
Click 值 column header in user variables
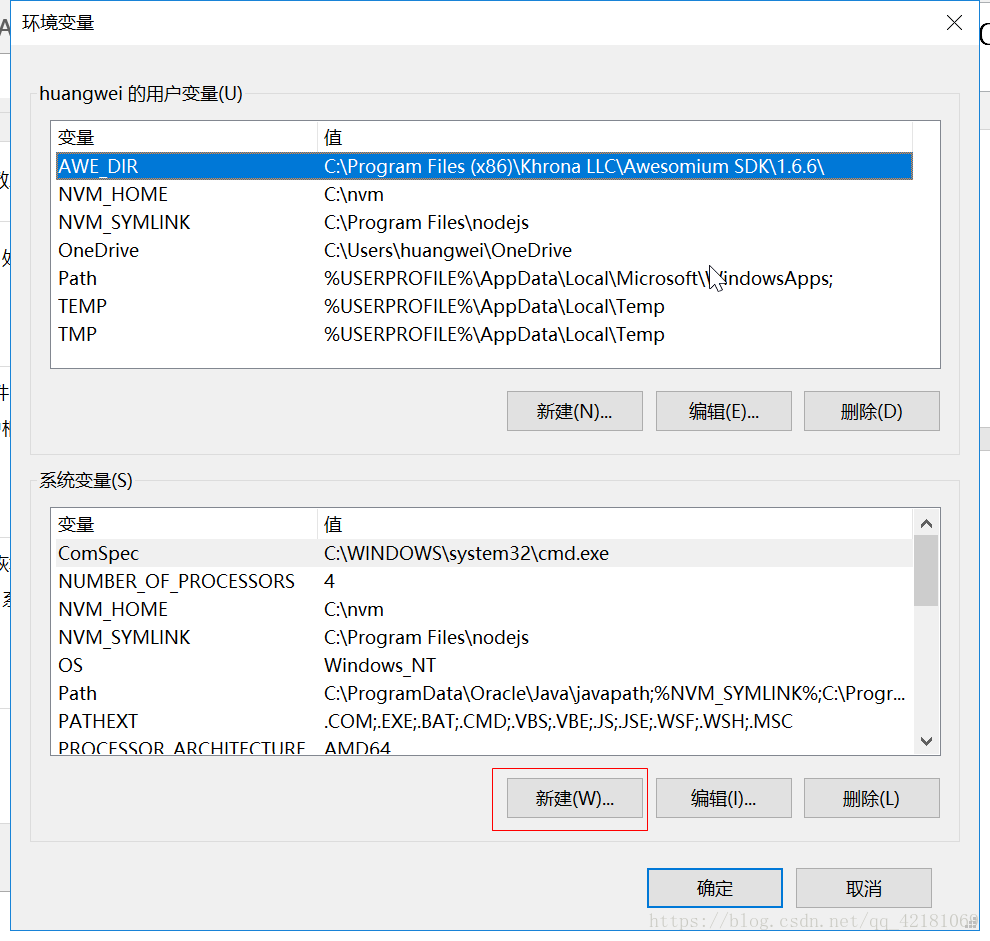pos(615,137)
